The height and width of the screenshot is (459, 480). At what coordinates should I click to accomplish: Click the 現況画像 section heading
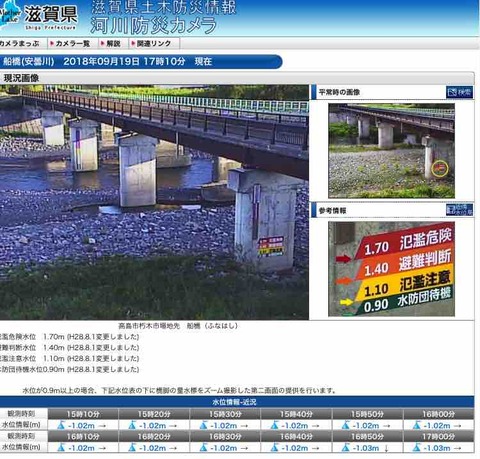tap(21, 78)
